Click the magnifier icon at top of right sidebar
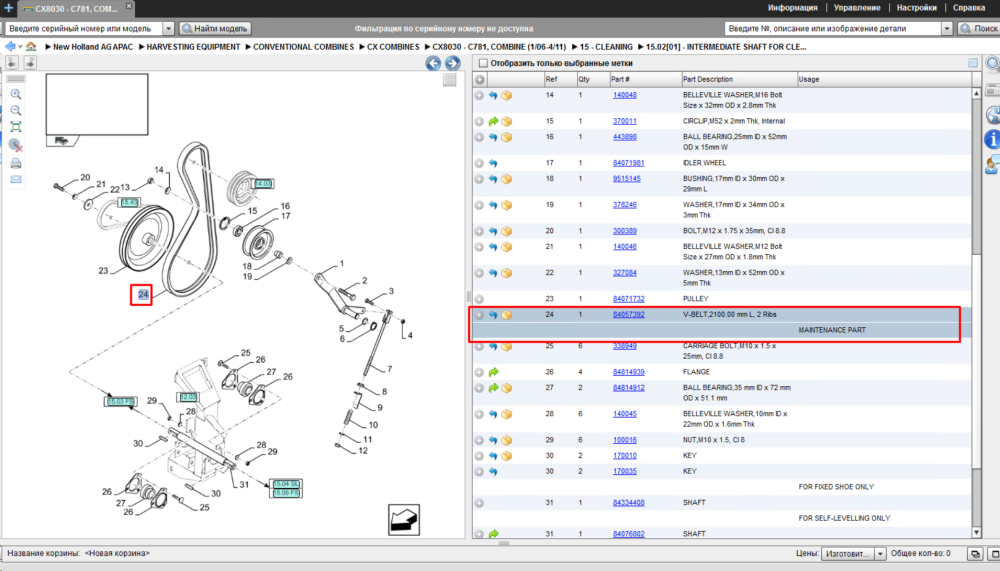1000x571 pixels. (x=993, y=64)
